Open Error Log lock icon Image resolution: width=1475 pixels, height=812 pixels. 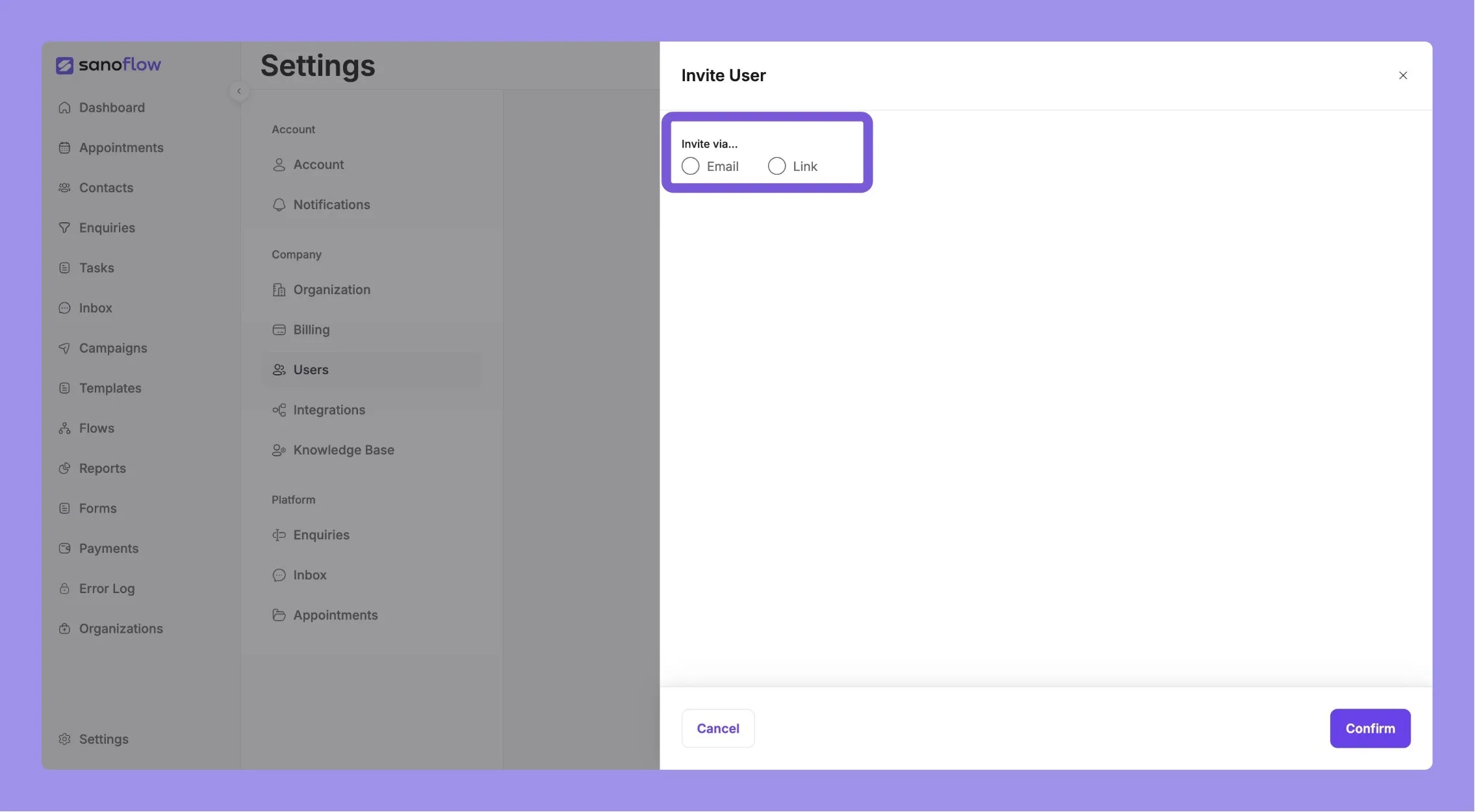tap(64, 589)
